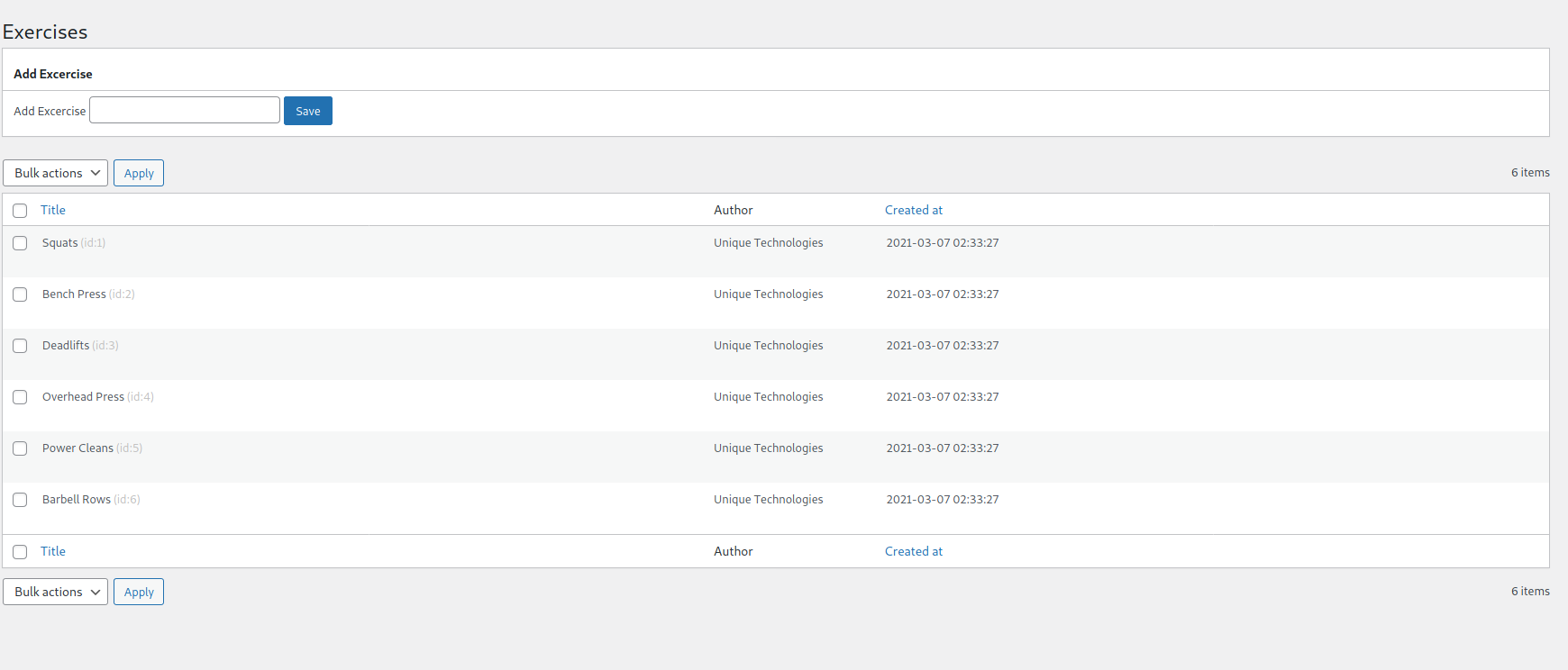Tick the Deadlifts row checkbox
This screenshot has height=670, width=1568.
(20, 346)
